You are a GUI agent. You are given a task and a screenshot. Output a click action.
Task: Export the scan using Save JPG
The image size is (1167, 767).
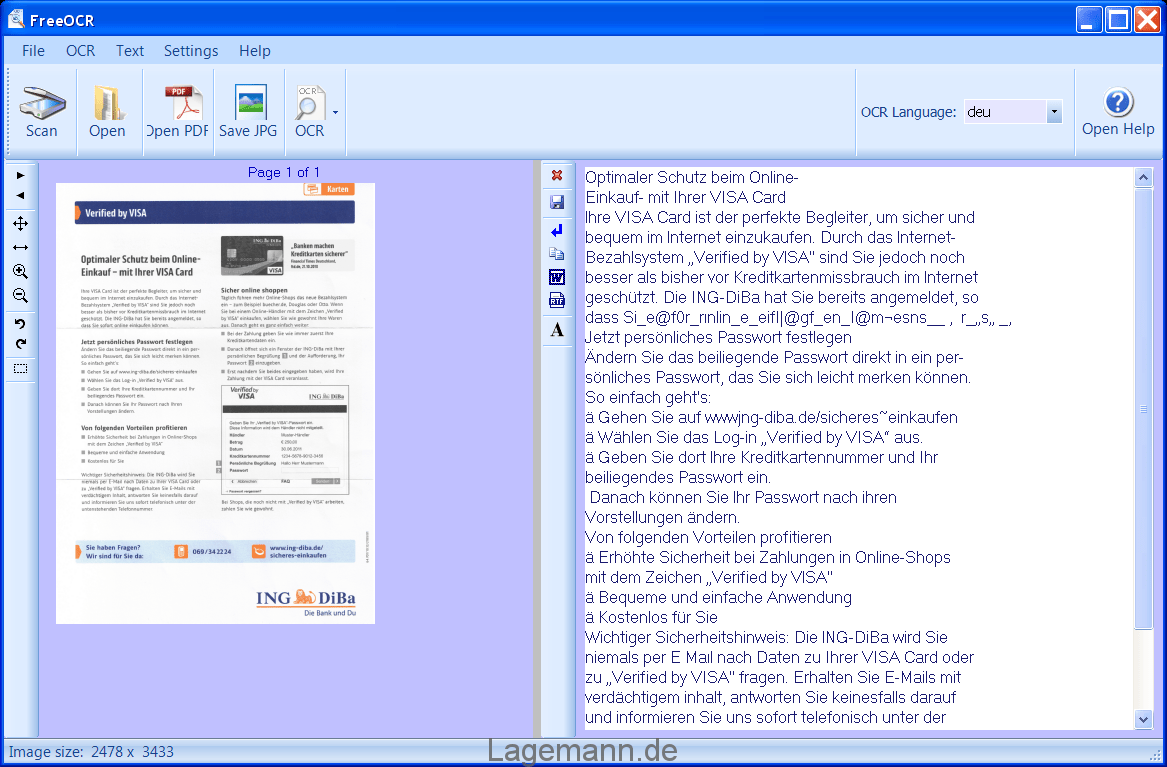point(249,112)
